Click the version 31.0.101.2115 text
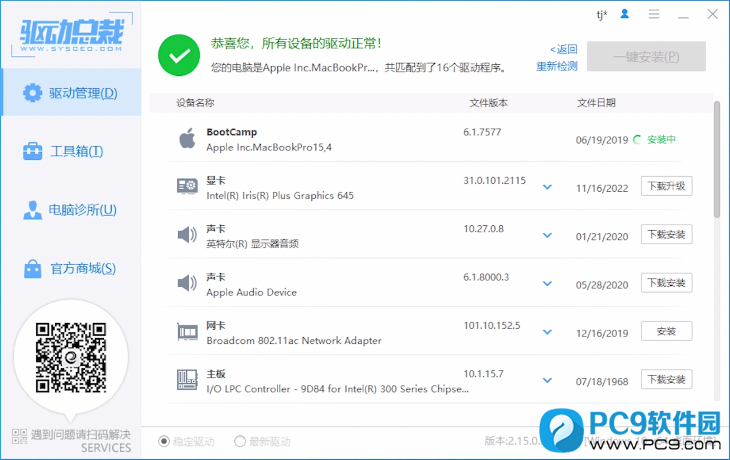The height and width of the screenshot is (460, 730). pyautogui.click(x=494, y=181)
